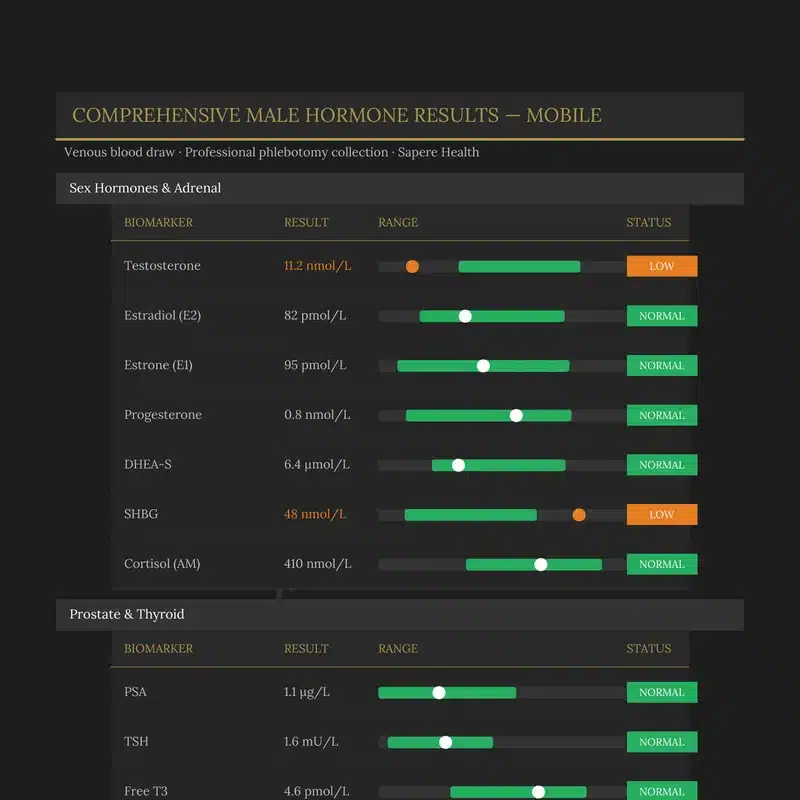The width and height of the screenshot is (800, 800).
Task: Click the white Estradiol (E2) range marker
Action: click(465, 316)
